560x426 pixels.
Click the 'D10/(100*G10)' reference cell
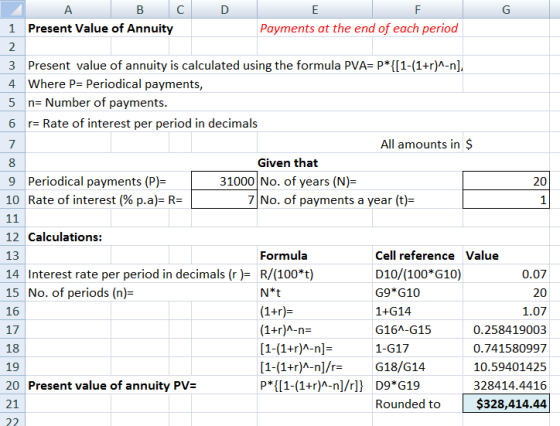tap(418, 274)
